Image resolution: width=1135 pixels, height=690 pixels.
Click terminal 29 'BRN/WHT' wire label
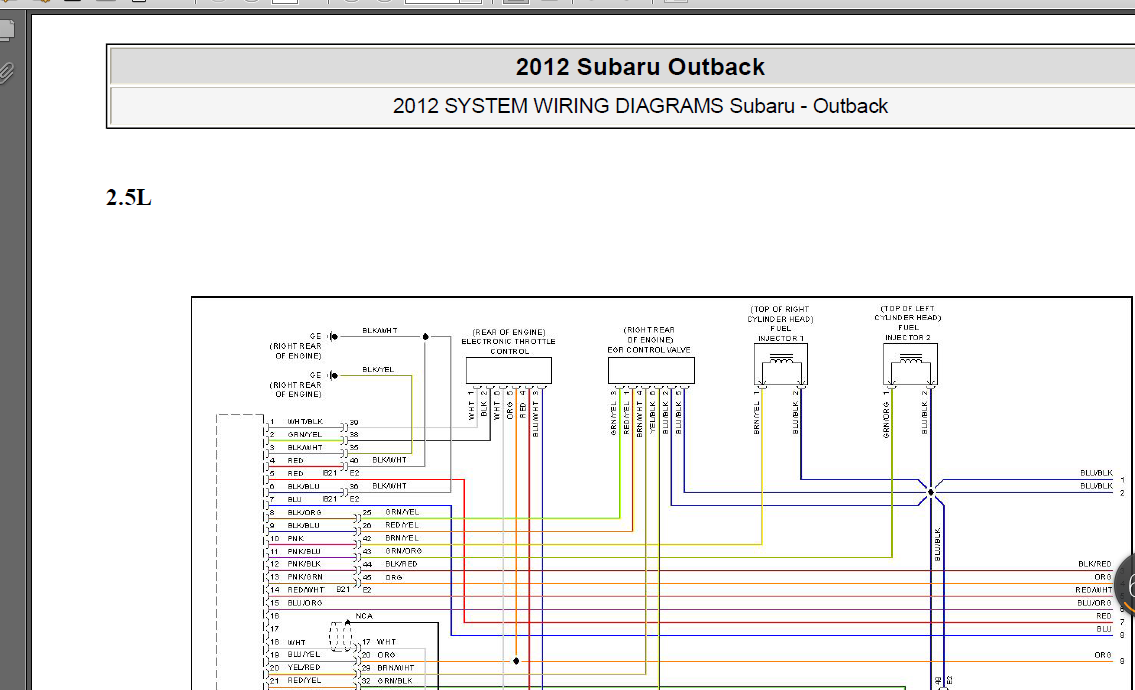[395, 668]
